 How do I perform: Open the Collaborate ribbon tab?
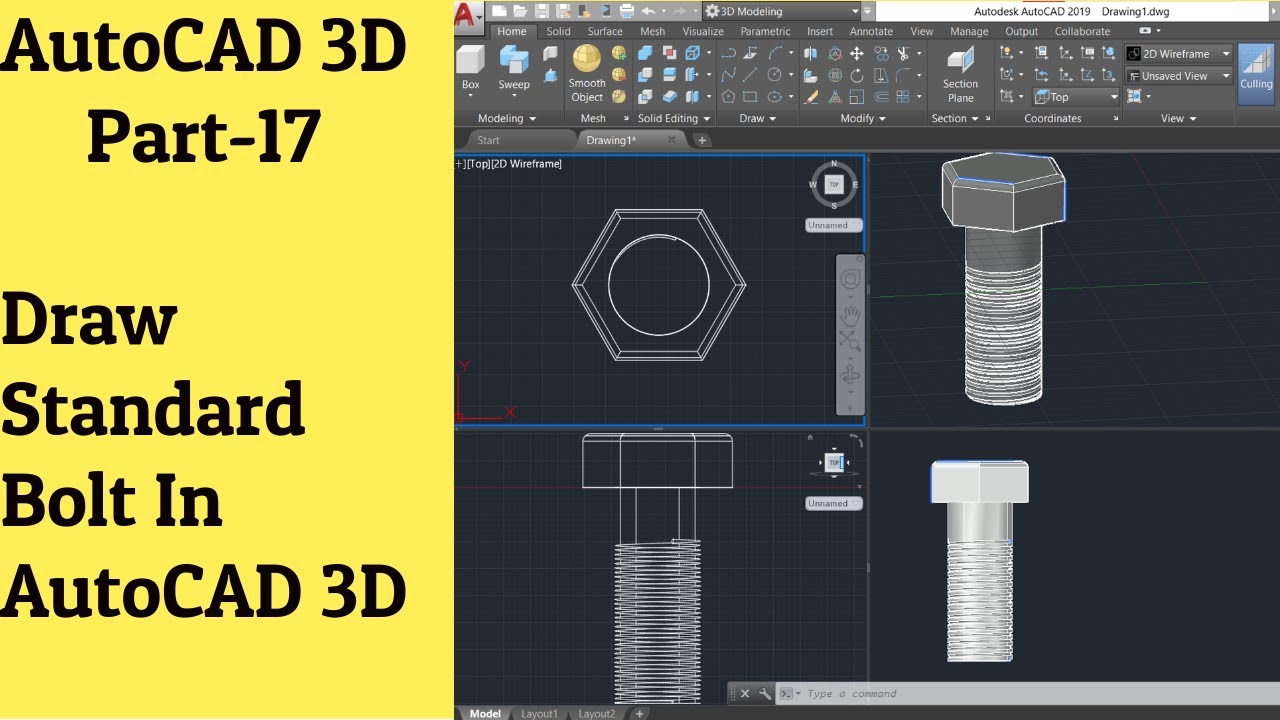pyautogui.click(x=1082, y=31)
